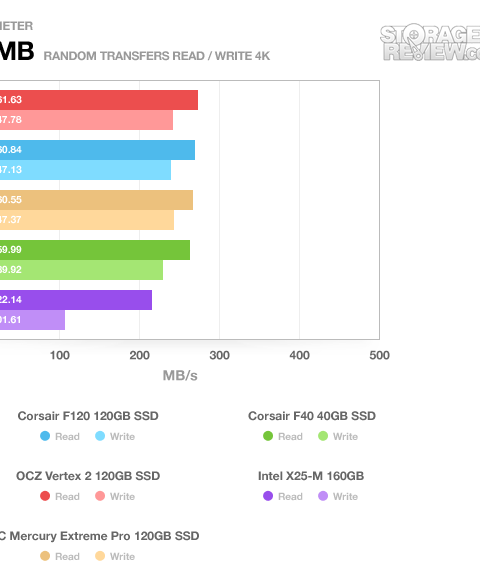Screen dimensions: 480x580
Task: Click the 200 axis tick label
Action: click(139, 355)
